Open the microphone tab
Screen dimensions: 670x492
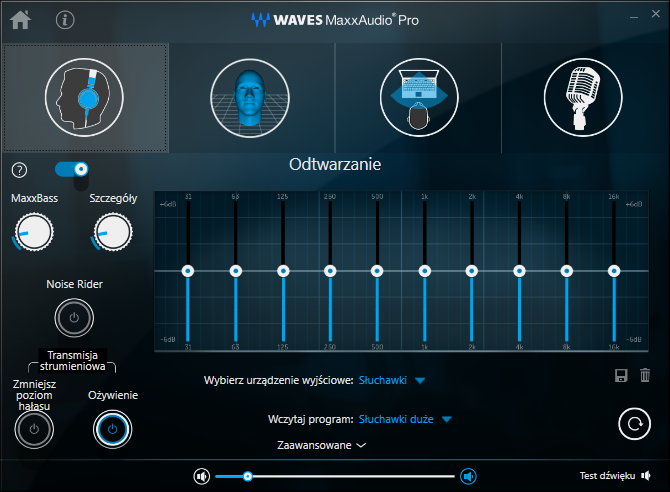583,98
